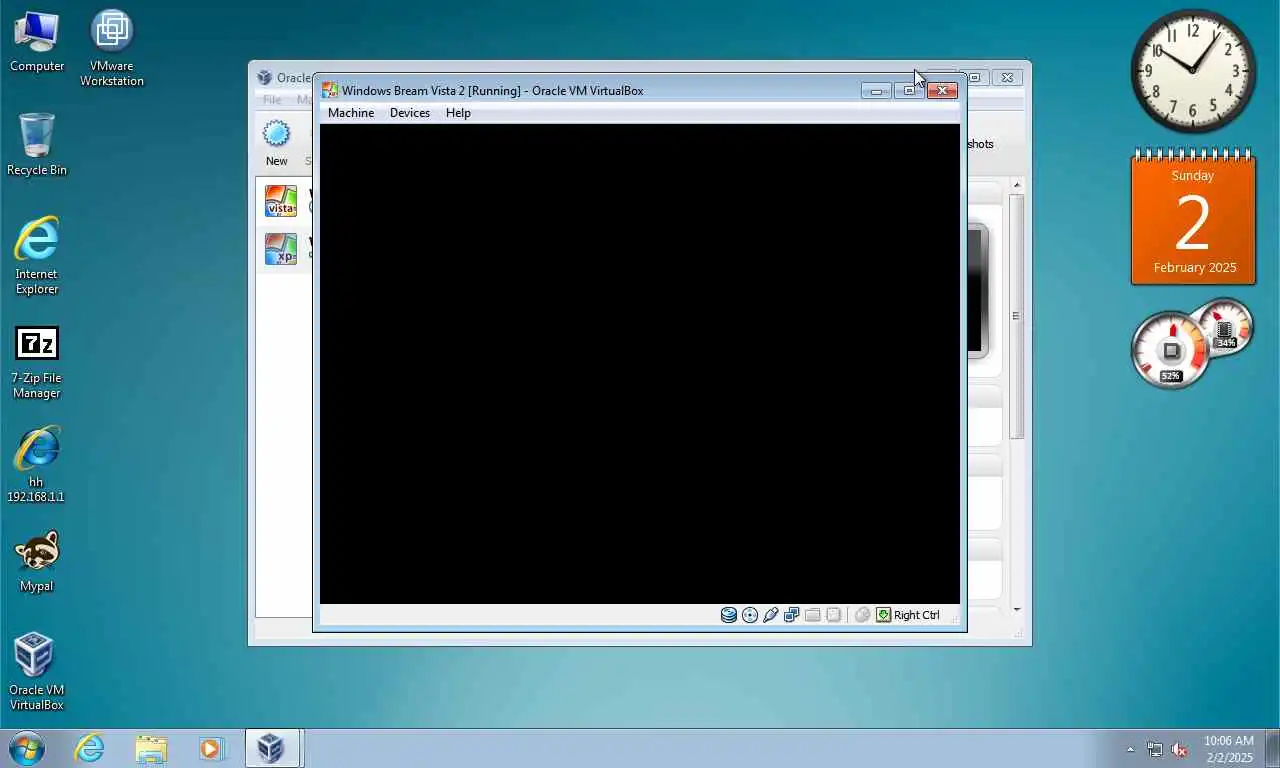The width and height of the screenshot is (1280, 768).
Task: Open the Devices menu in VM window
Action: (410, 113)
